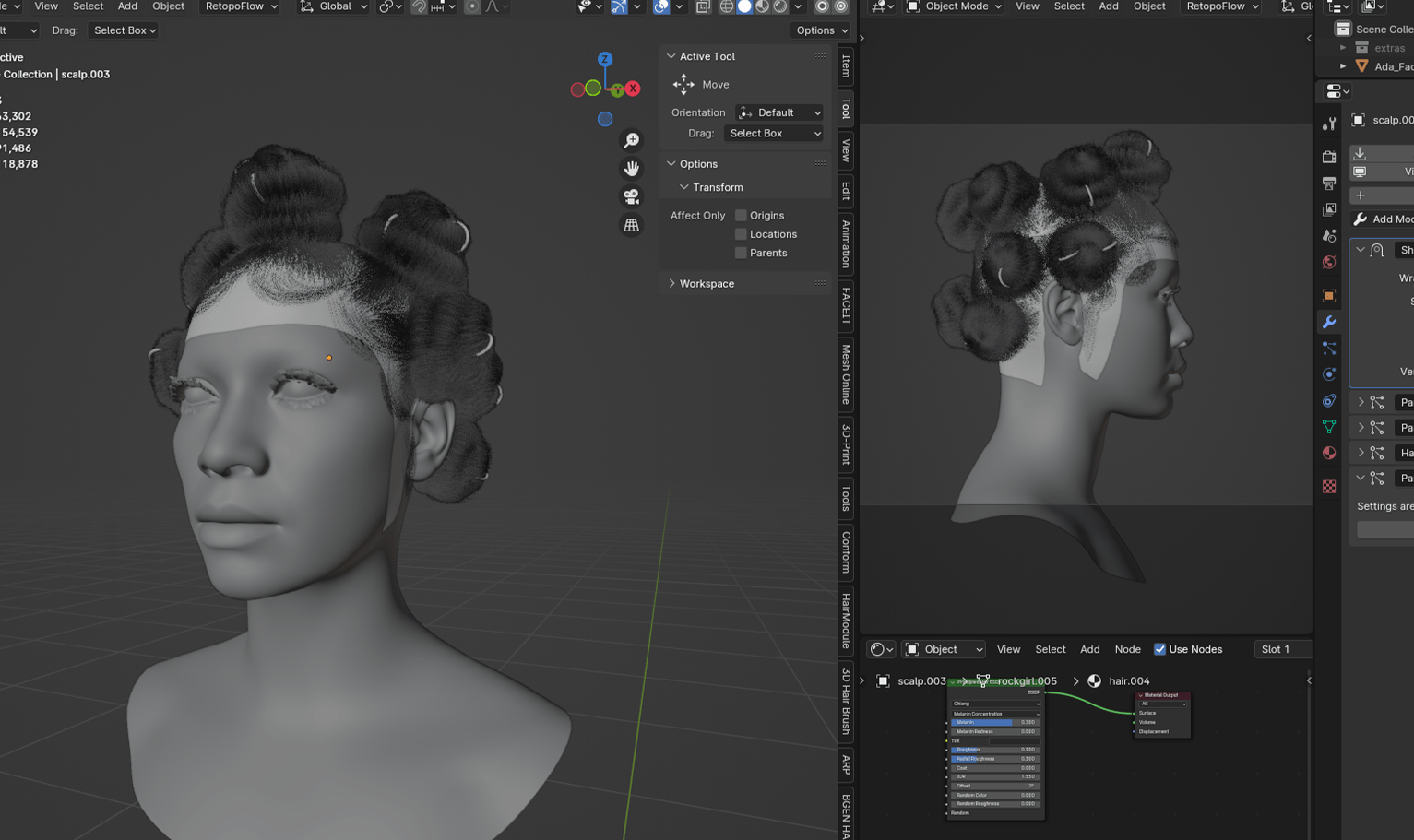The width and height of the screenshot is (1414, 840).
Task: Open the Particles properties tab icon
Action: (x=1329, y=349)
